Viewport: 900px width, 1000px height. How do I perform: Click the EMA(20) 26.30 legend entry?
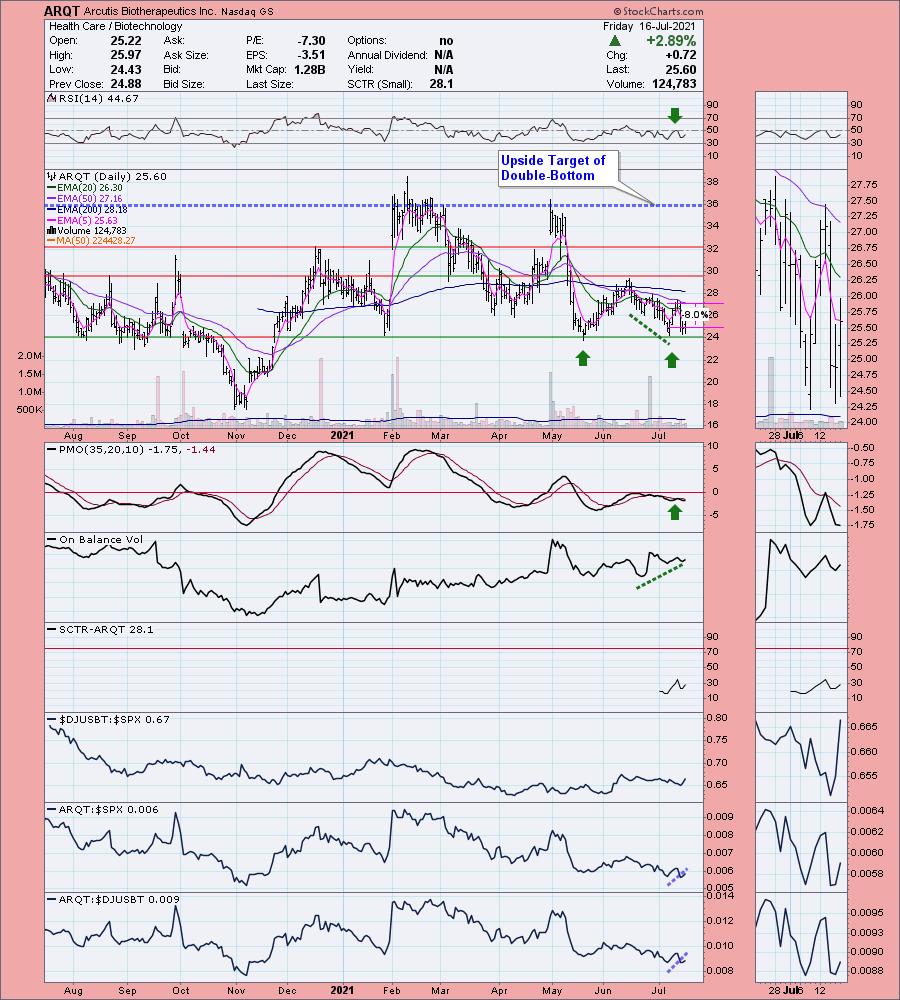click(85, 188)
